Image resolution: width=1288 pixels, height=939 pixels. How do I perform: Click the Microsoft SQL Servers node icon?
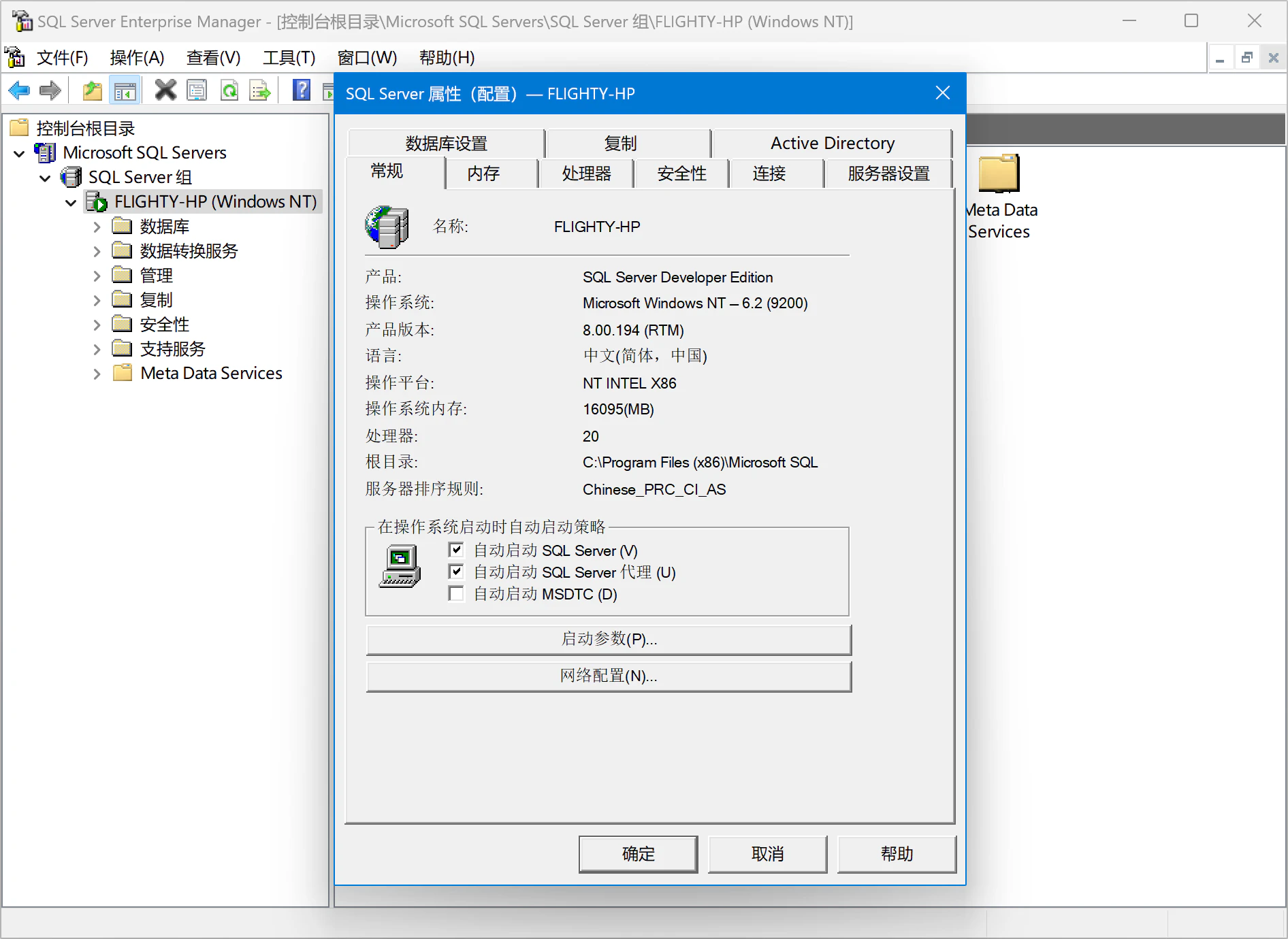click(46, 152)
